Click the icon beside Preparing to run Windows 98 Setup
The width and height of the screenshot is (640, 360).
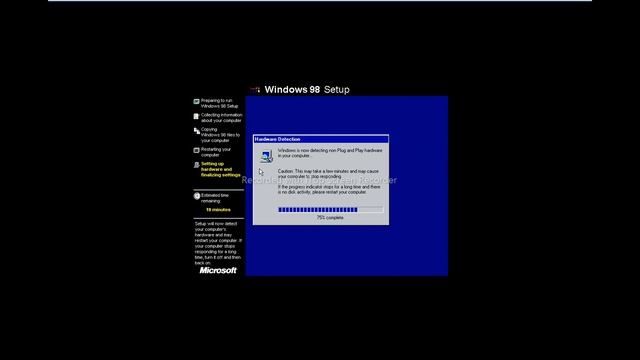196,101
